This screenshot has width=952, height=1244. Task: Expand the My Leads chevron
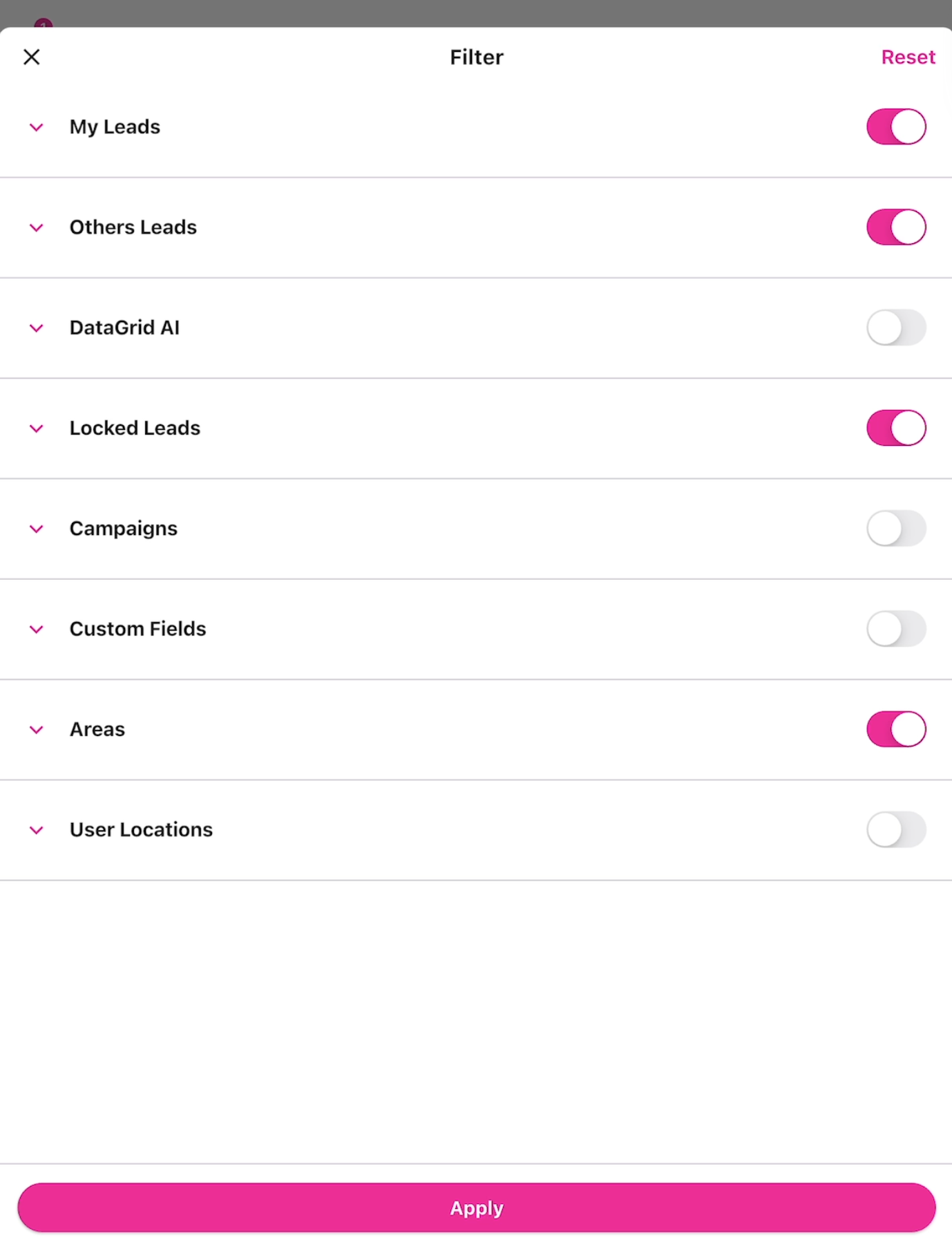[37, 127]
